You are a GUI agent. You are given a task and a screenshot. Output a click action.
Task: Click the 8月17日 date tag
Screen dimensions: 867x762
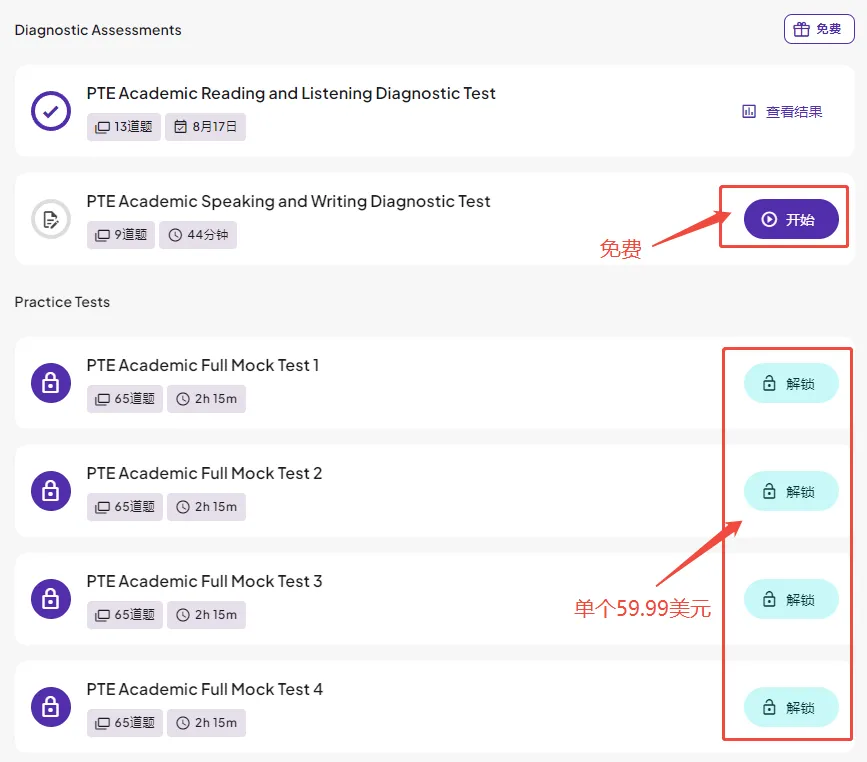coord(205,127)
